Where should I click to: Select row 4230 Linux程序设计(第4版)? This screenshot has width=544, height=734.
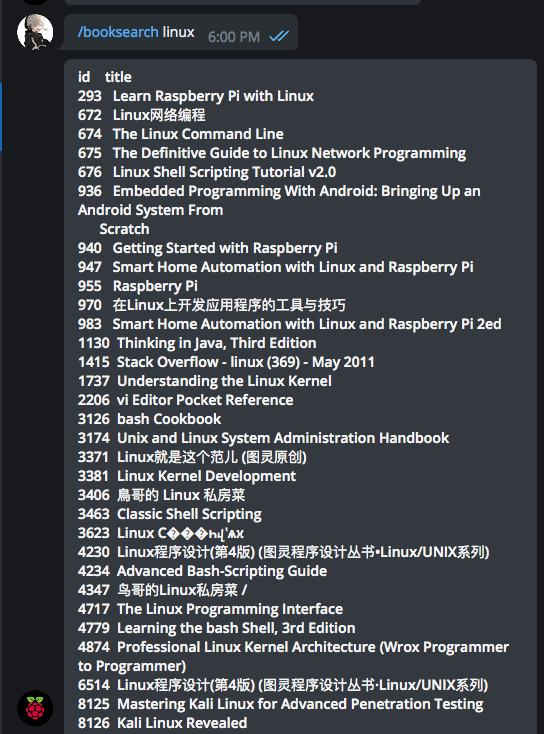[284, 552]
